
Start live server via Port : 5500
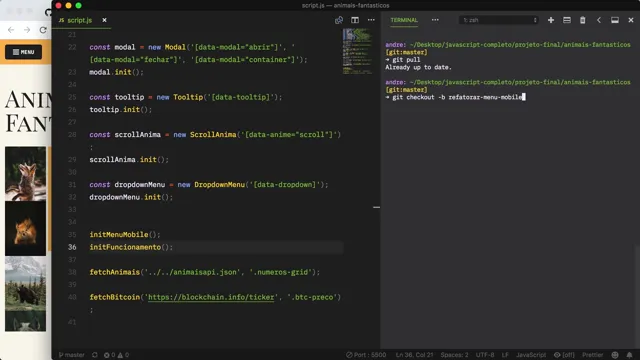coord(366,355)
